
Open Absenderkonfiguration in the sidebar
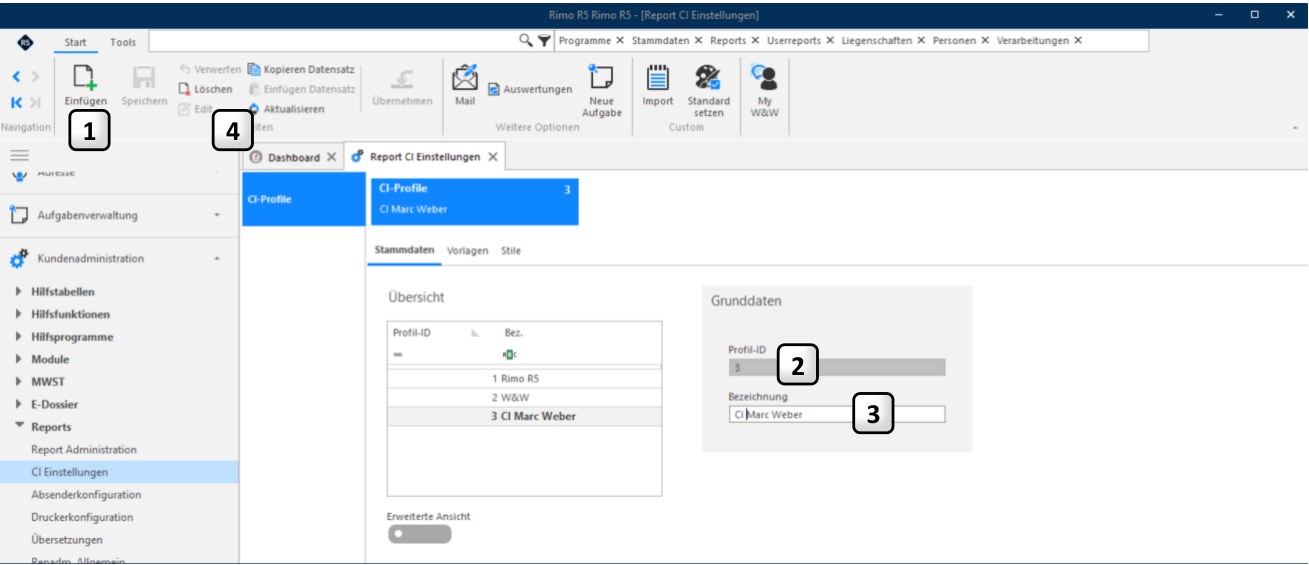[x=86, y=495]
